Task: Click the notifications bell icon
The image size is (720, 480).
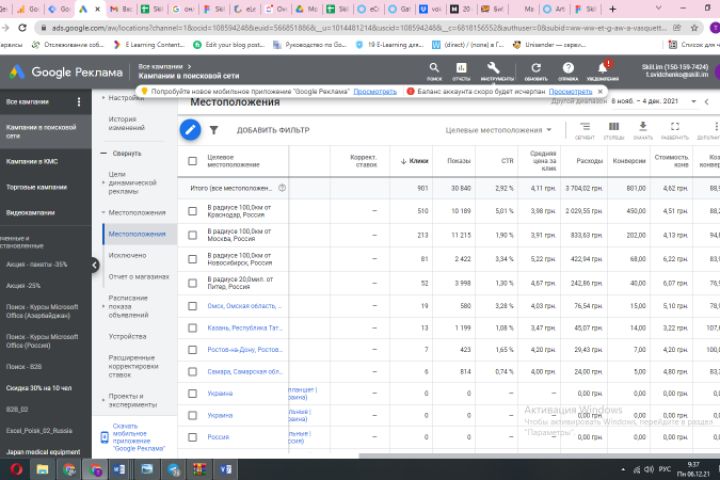Action: 602,69
